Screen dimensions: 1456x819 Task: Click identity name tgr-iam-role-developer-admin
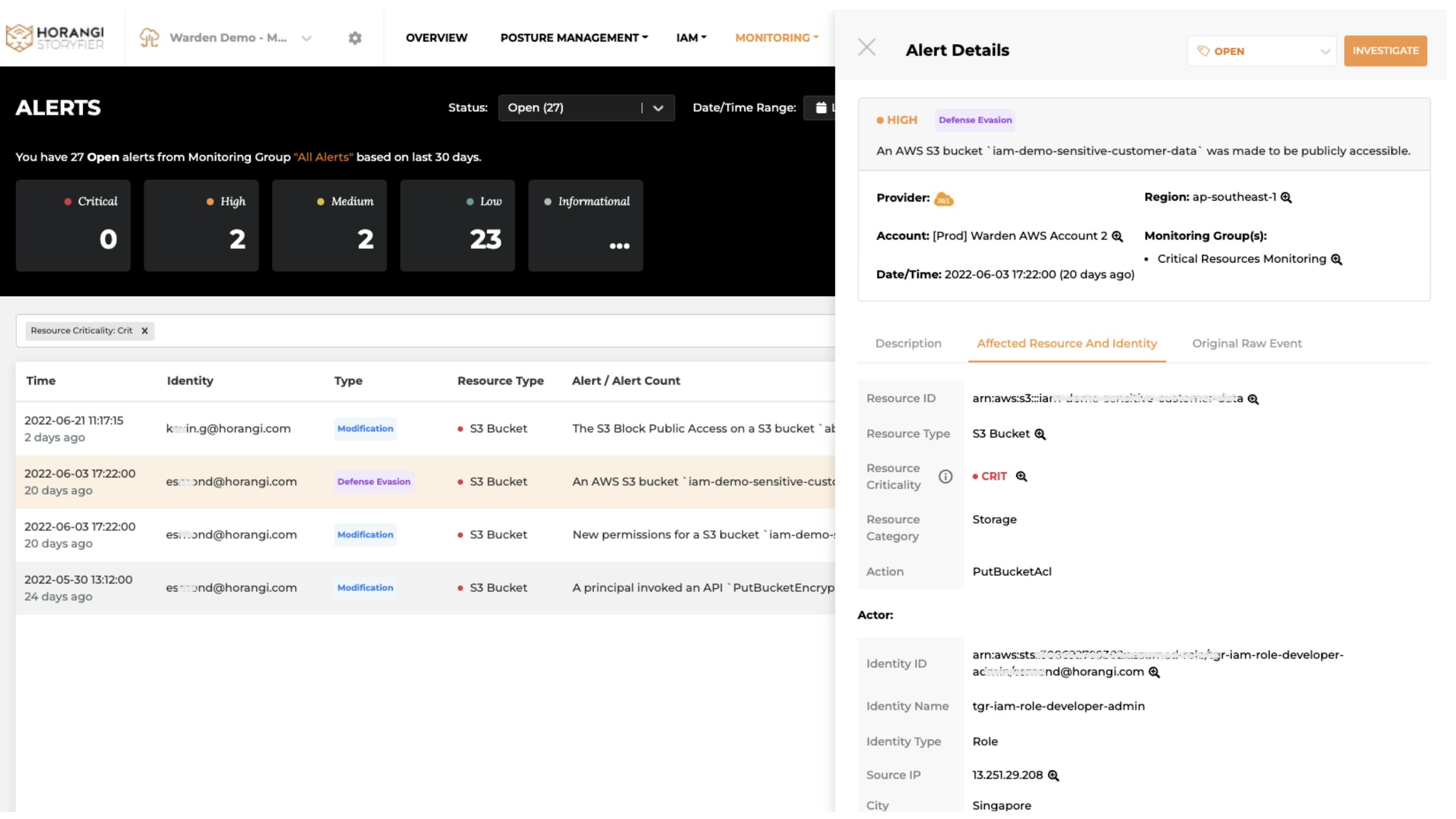coord(1058,706)
